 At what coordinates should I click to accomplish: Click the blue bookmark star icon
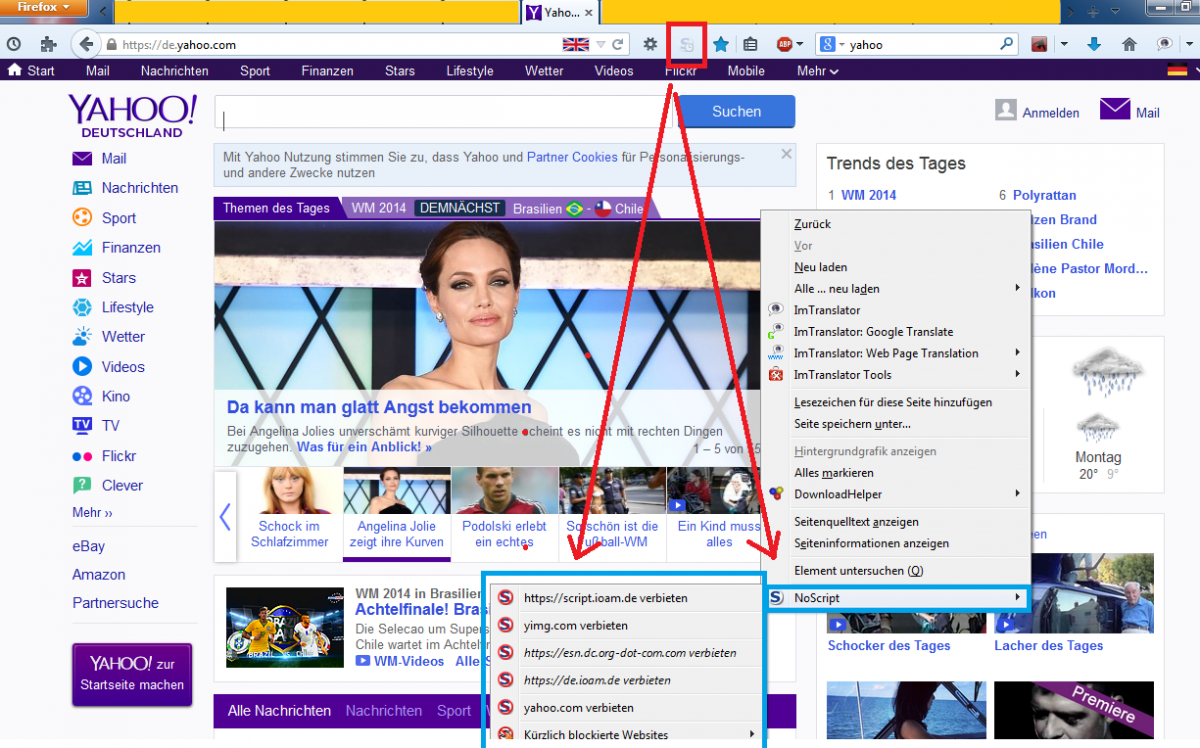(720, 44)
